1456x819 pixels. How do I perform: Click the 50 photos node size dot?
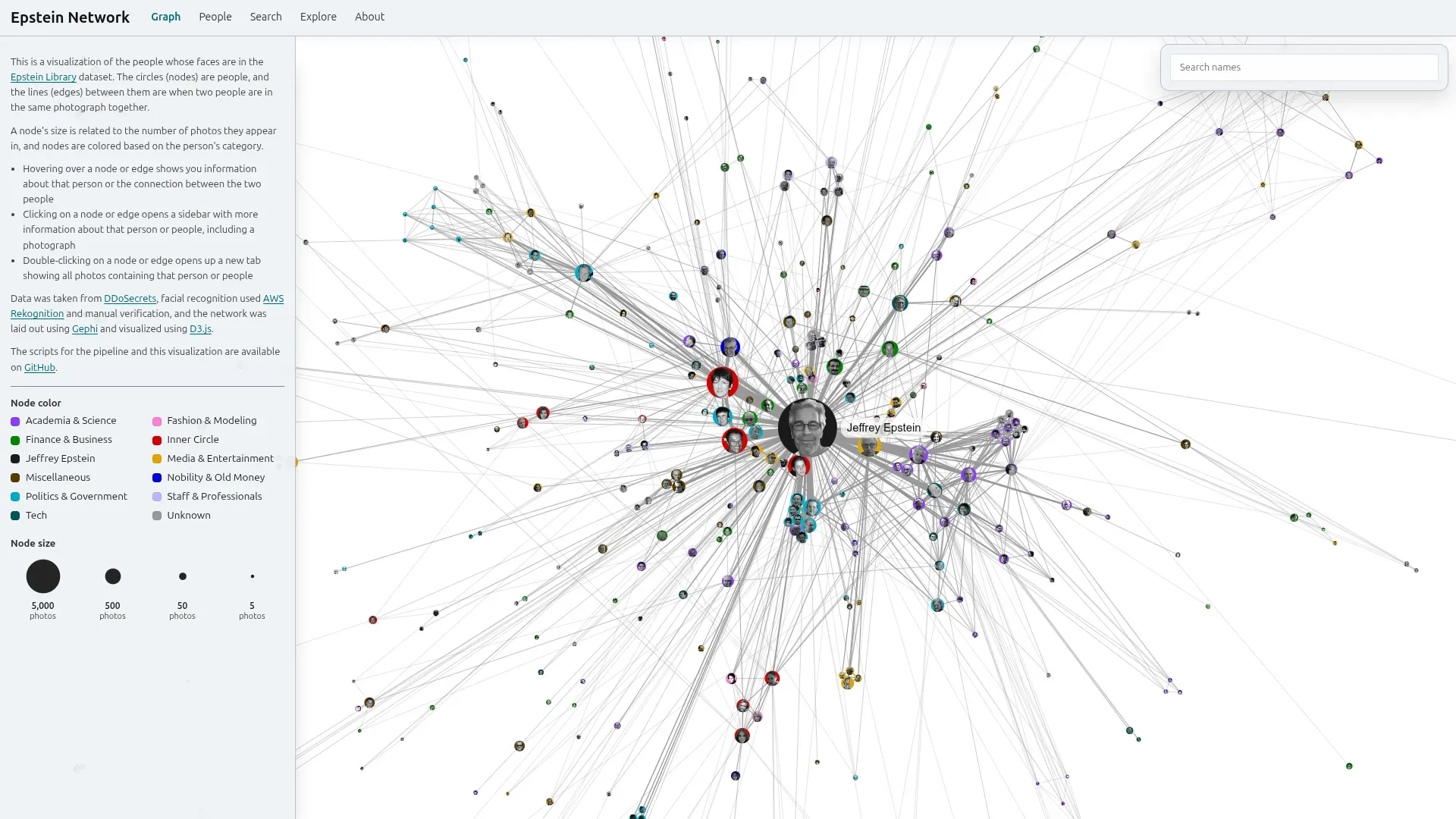coord(183,576)
